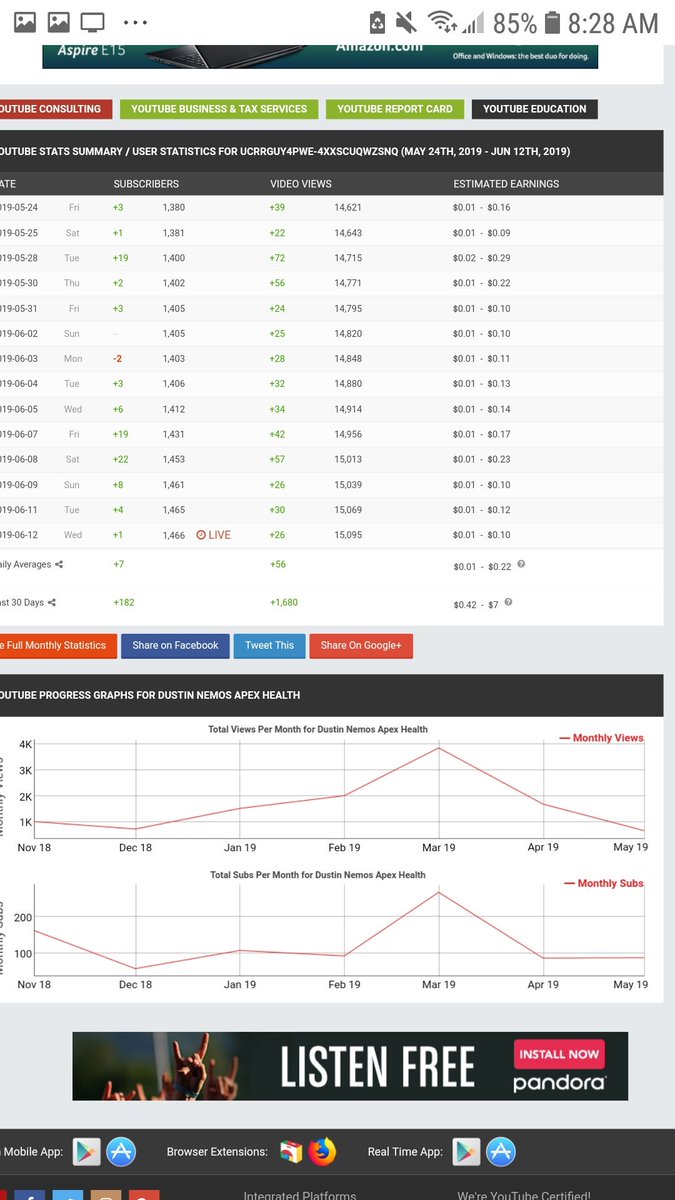Select the 8:28 AM clock

click(613, 22)
